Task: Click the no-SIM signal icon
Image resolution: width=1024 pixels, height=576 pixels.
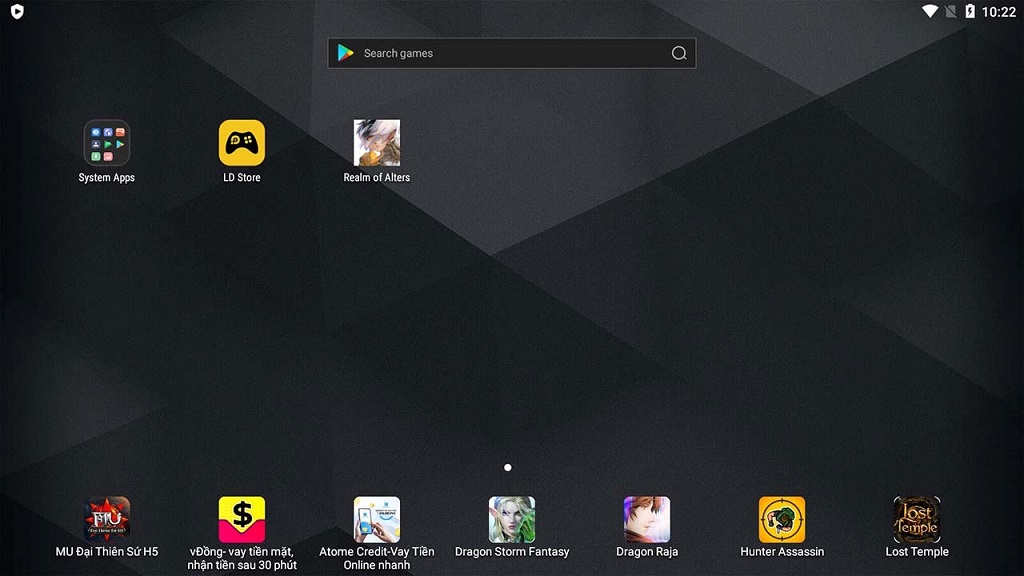Action: [951, 11]
